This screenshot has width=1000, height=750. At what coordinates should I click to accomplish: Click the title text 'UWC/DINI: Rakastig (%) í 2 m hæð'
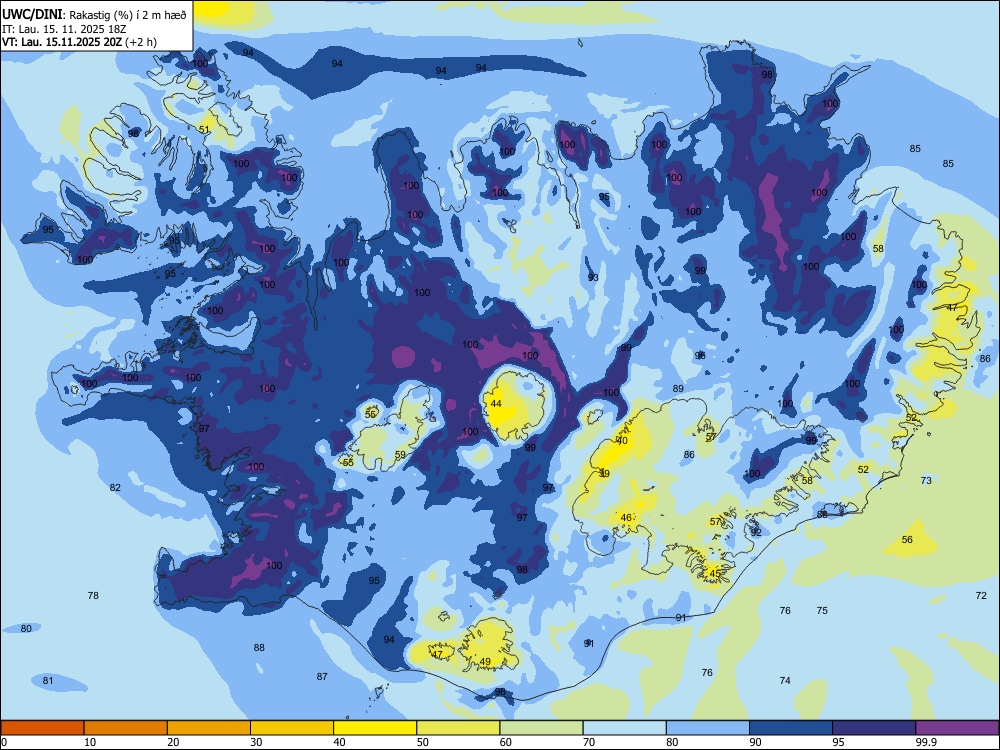click(x=94, y=15)
